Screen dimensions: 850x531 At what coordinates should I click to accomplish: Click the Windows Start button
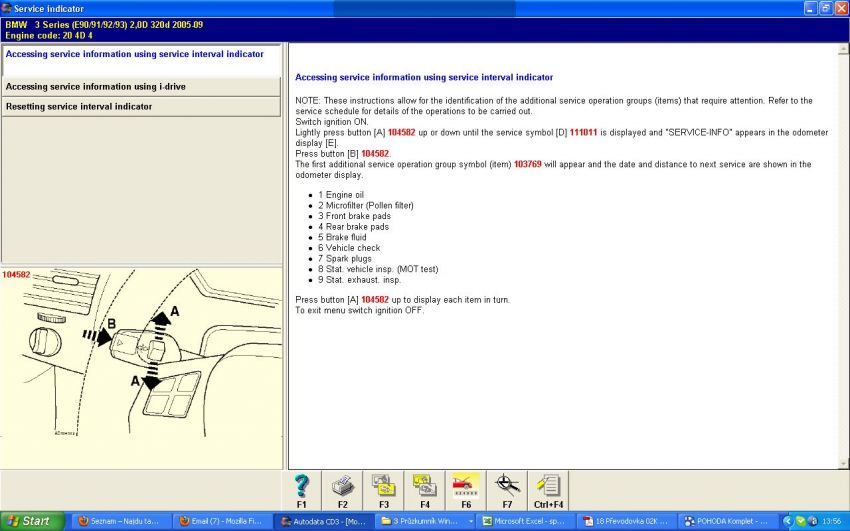tap(32, 521)
